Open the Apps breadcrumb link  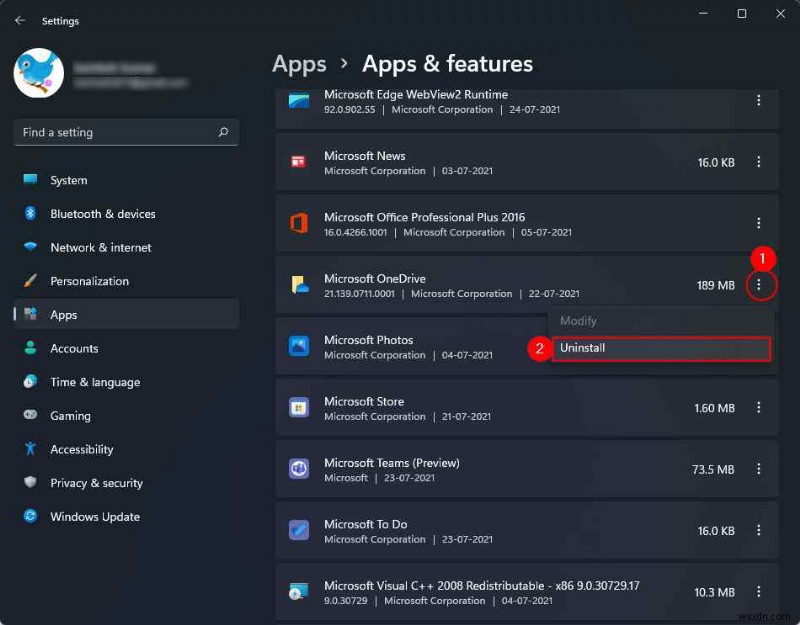click(298, 64)
